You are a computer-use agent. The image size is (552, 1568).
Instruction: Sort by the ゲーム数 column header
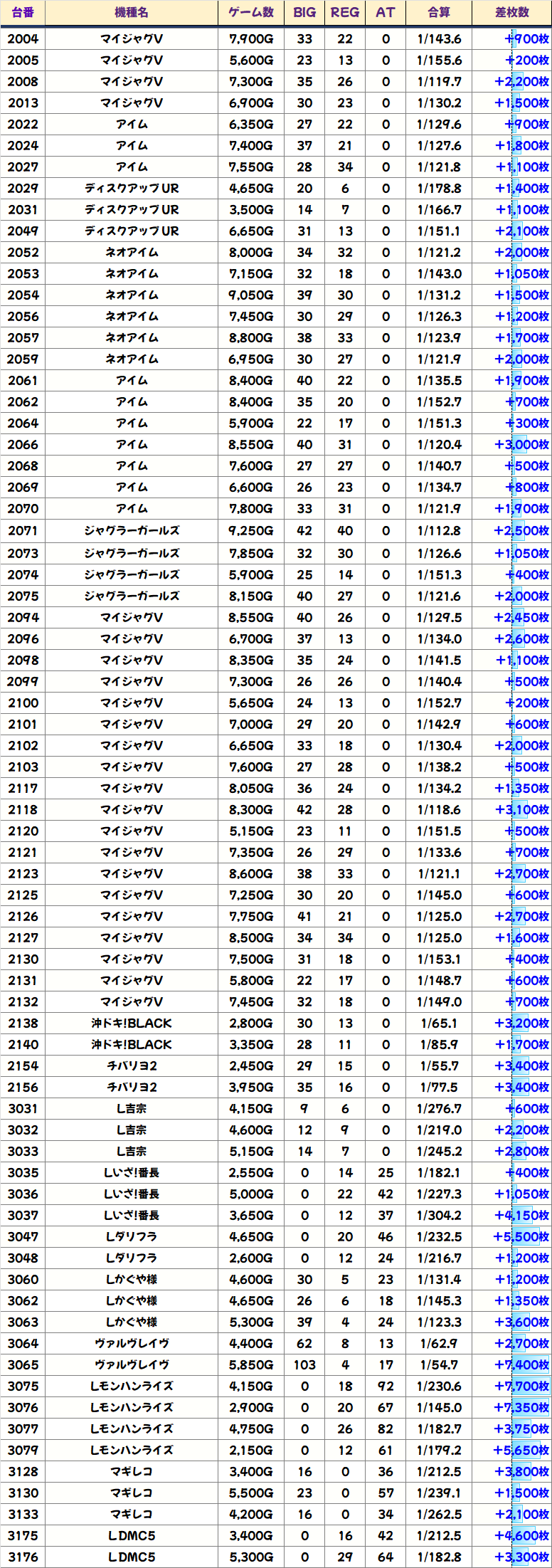(x=251, y=13)
